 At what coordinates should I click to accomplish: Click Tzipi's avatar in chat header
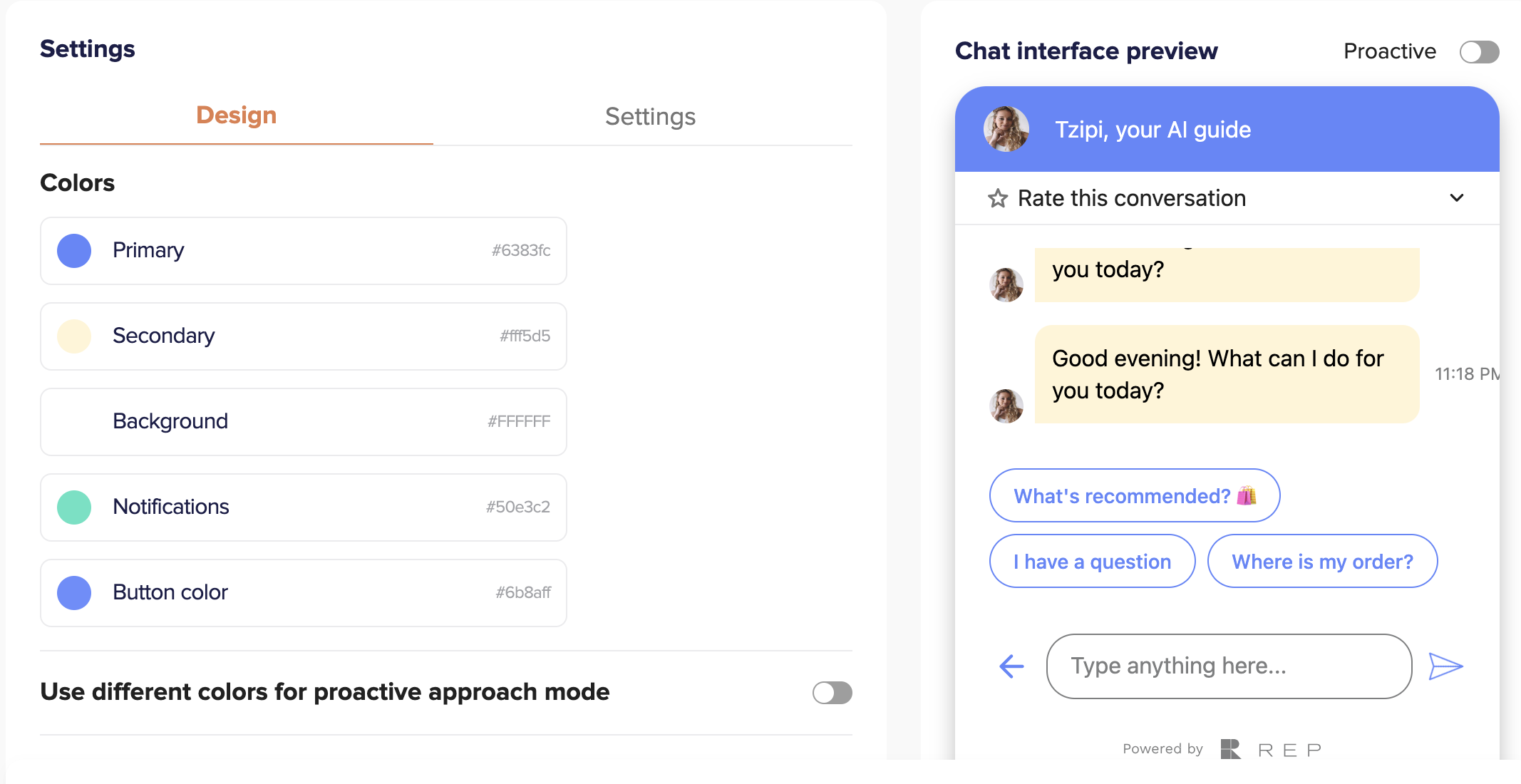(x=1006, y=129)
